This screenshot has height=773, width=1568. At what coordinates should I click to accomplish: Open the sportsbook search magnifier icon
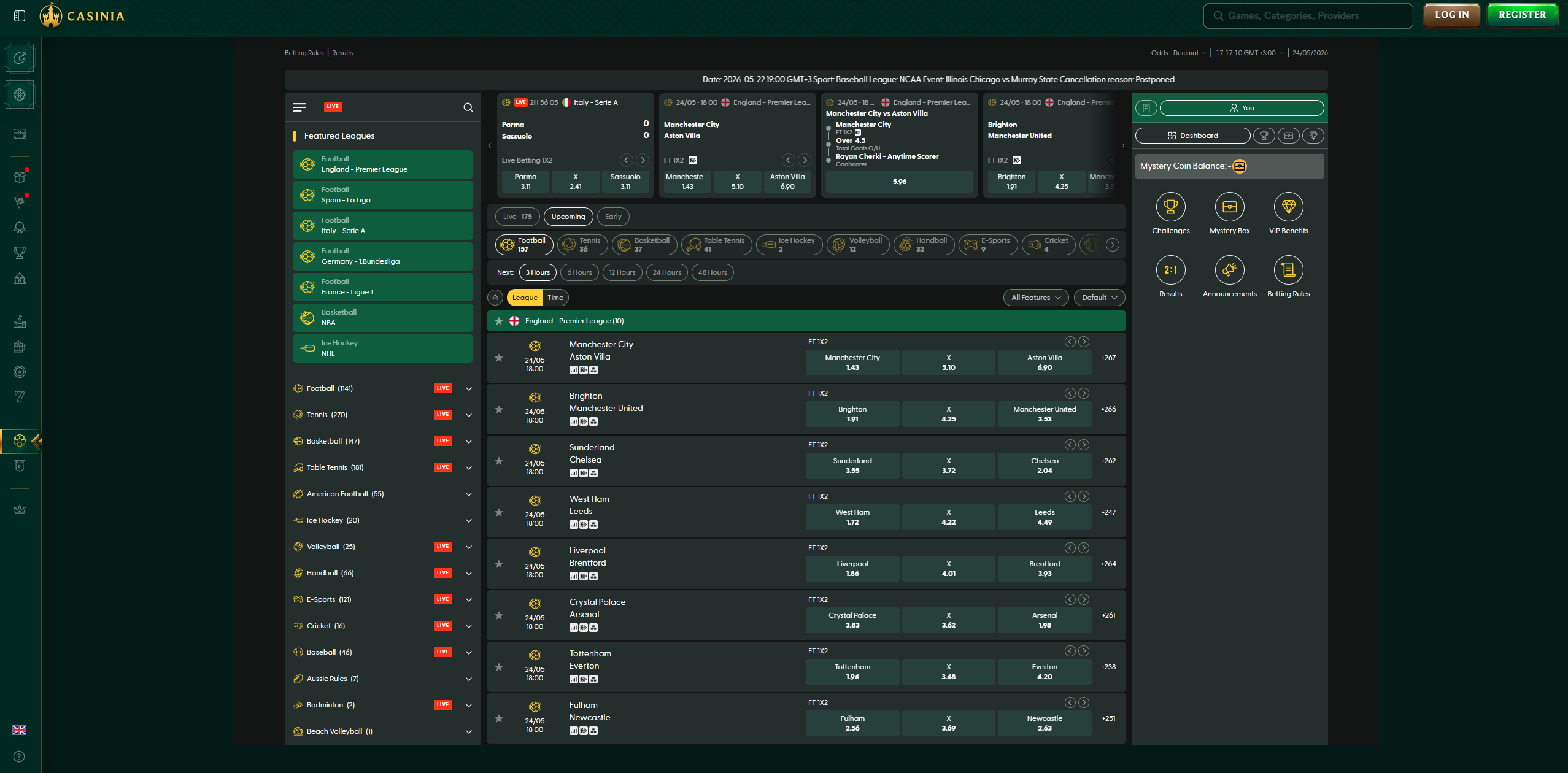(x=468, y=107)
